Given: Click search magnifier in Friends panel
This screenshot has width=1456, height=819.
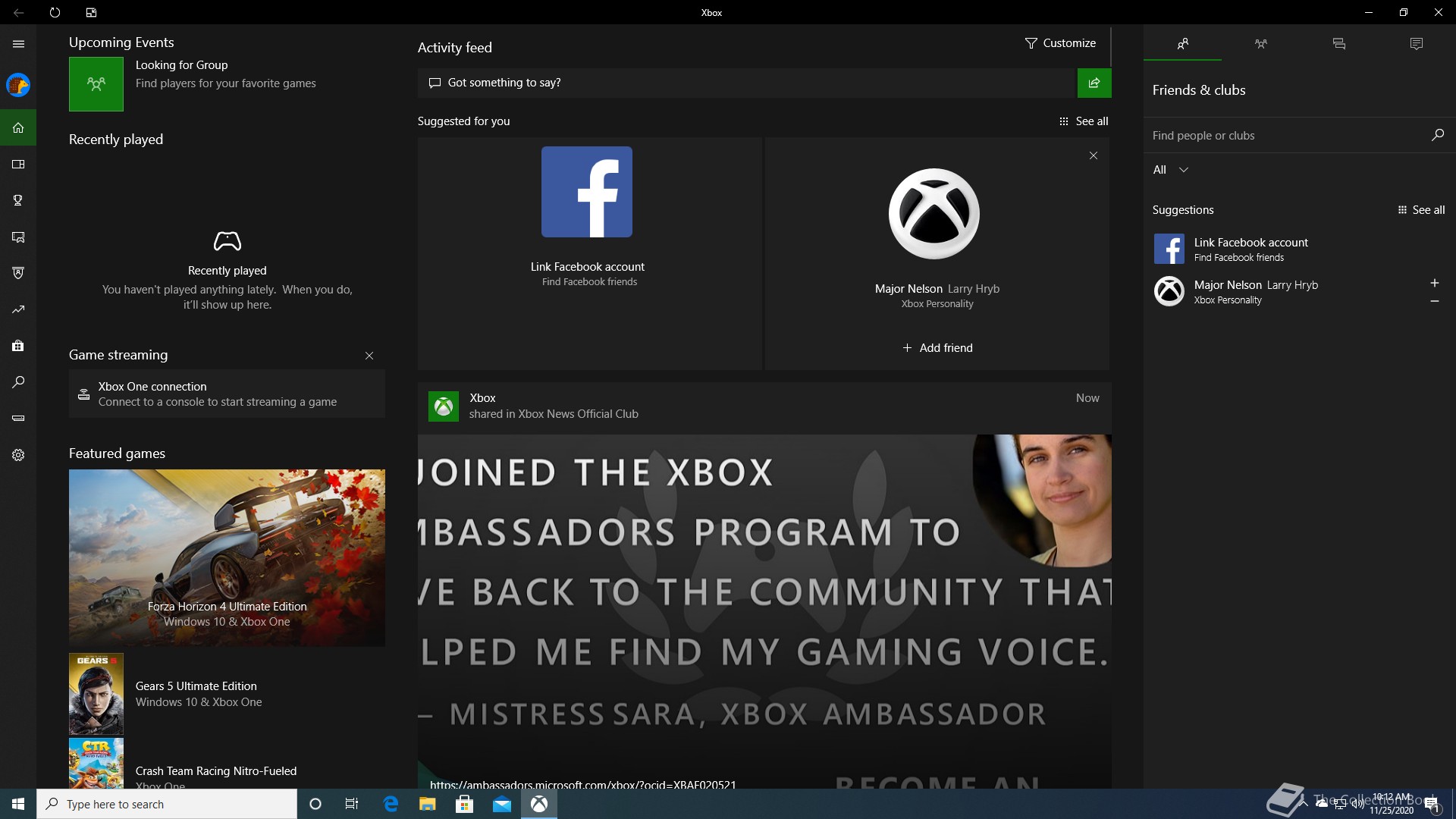Looking at the screenshot, I should 1437,135.
